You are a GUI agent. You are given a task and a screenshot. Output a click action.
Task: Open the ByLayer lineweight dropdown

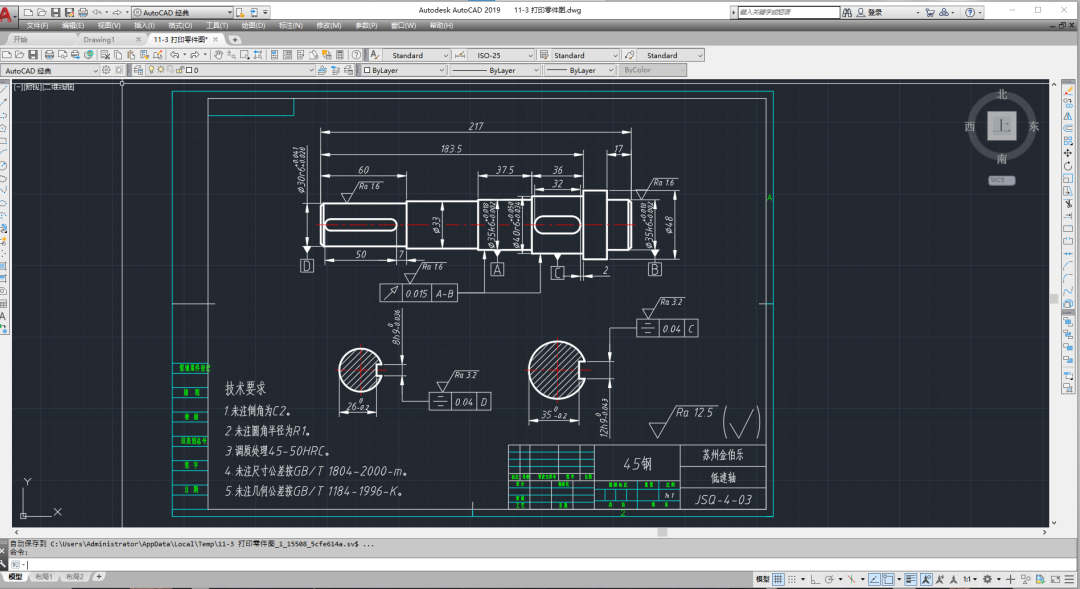[x=610, y=70]
